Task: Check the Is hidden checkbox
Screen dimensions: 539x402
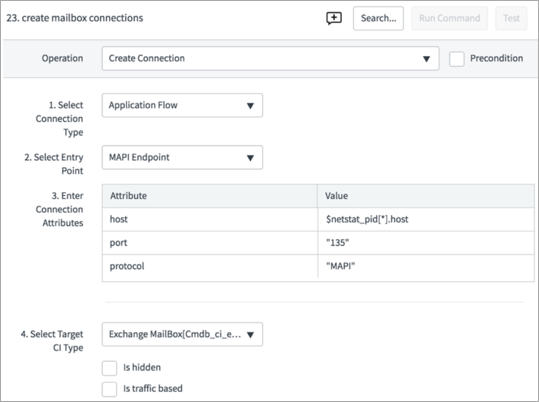Action: pyautogui.click(x=109, y=368)
